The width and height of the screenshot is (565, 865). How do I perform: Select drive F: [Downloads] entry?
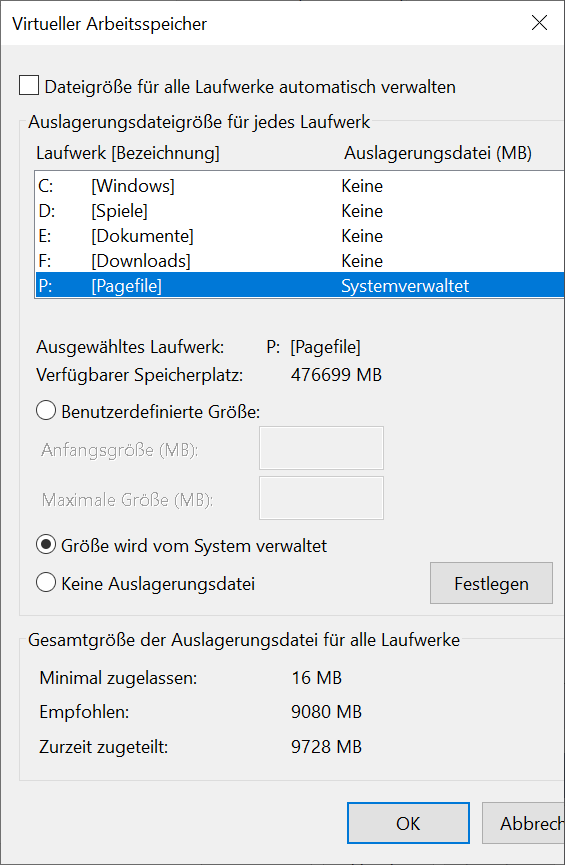tap(300, 260)
